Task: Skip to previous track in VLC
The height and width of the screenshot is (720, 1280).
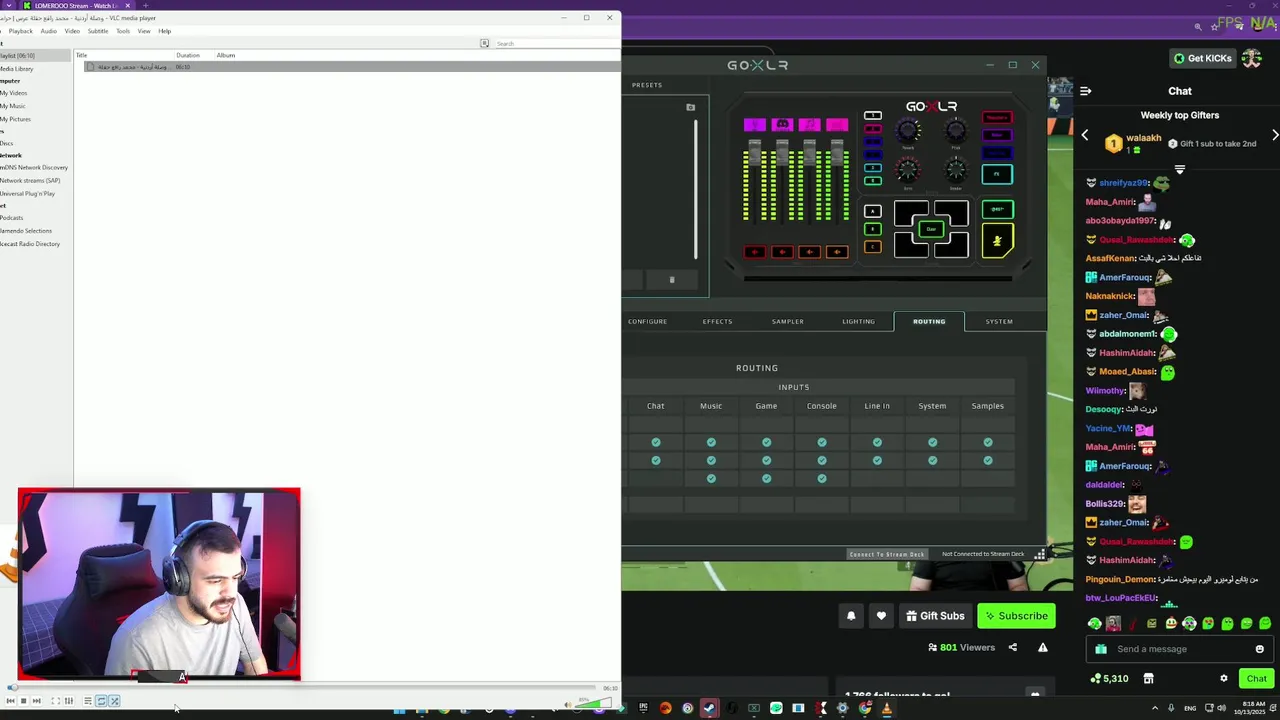Action: pos(10,701)
